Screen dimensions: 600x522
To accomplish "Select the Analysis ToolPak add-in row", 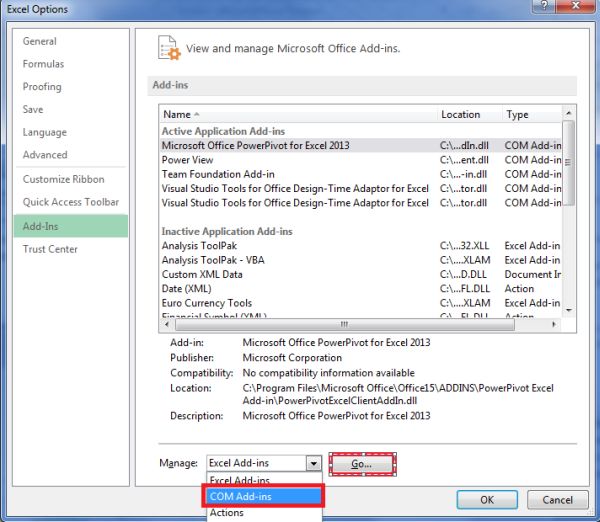I will click(361, 246).
